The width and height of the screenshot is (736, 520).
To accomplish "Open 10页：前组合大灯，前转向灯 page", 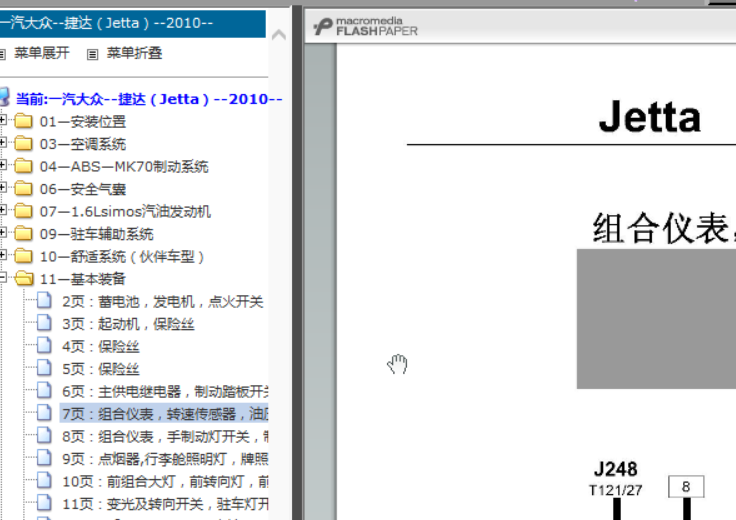I will click(165, 482).
